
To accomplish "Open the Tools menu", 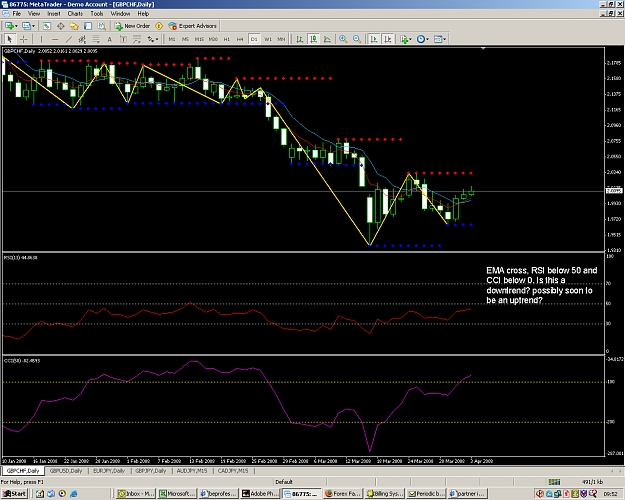I will click(x=97, y=14).
